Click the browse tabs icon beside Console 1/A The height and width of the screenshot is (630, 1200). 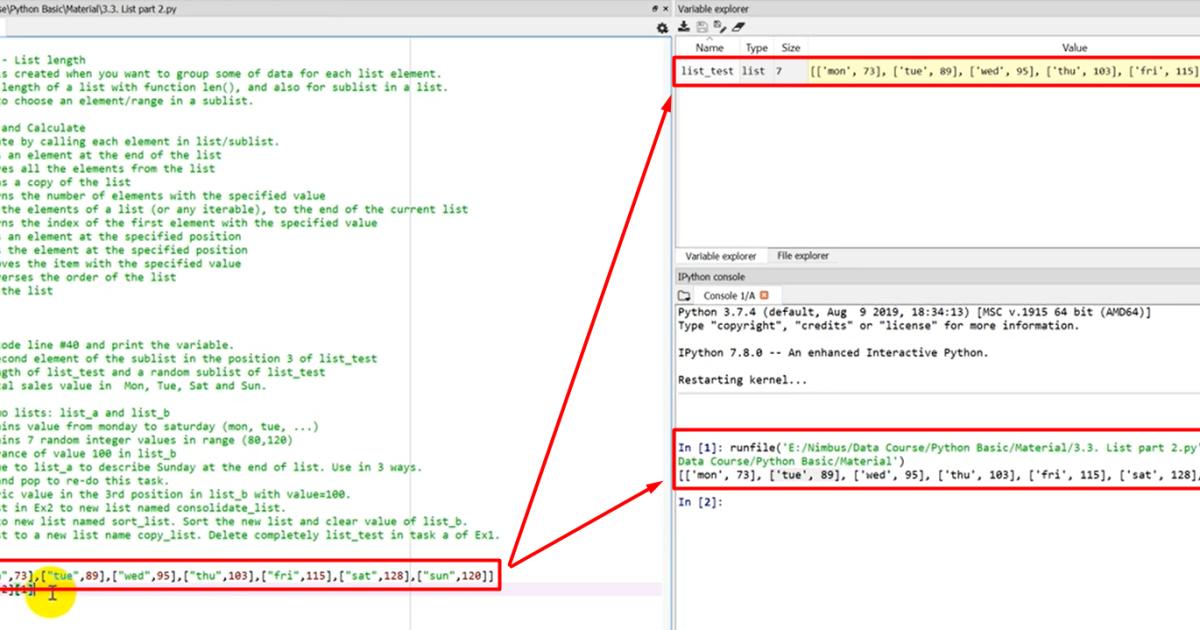click(683, 295)
